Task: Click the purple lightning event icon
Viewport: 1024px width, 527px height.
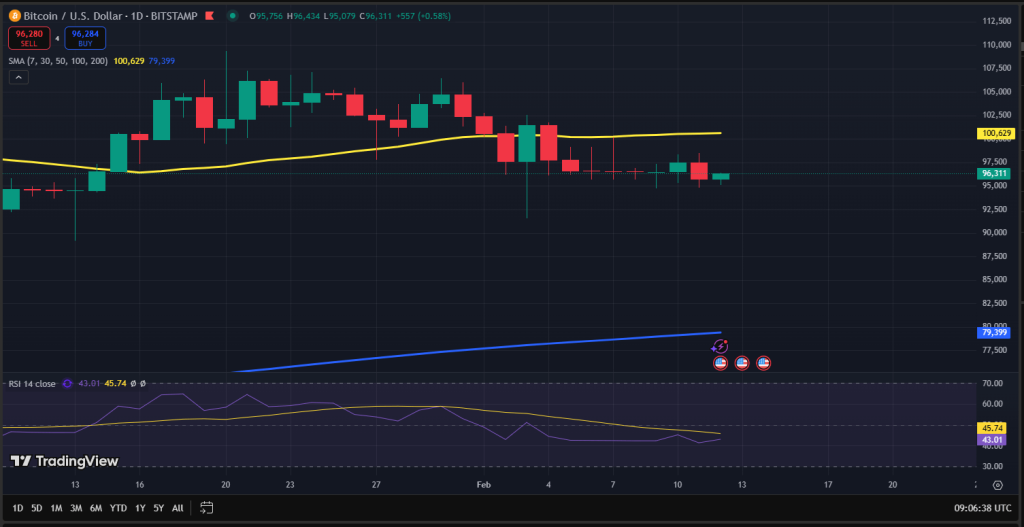Action: point(720,347)
